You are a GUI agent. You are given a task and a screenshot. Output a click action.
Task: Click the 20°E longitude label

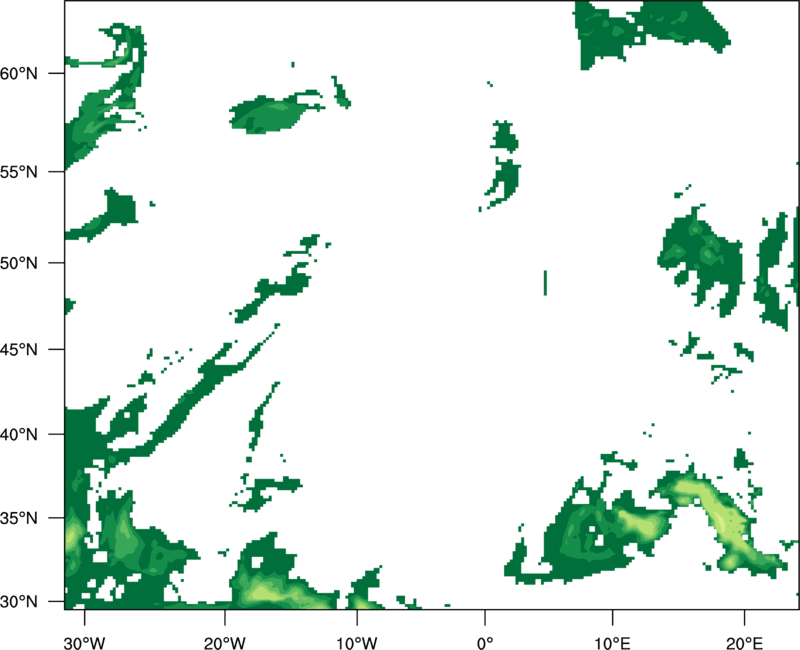[744, 643]
